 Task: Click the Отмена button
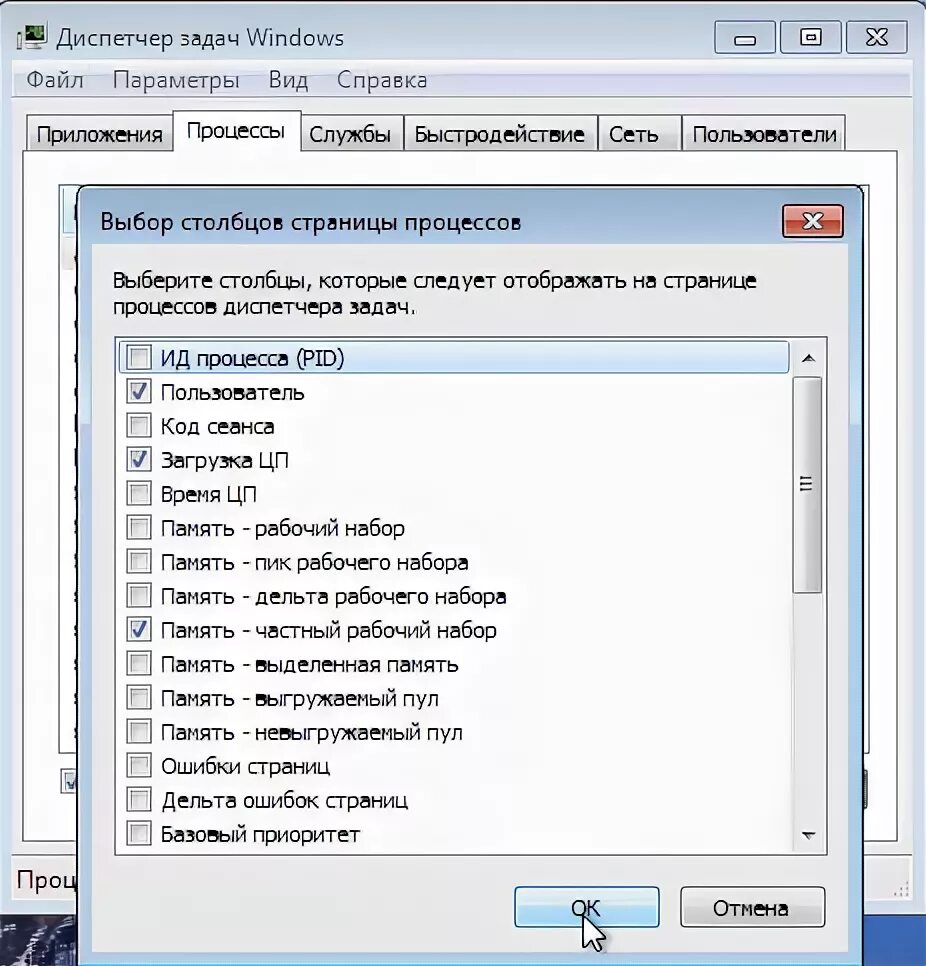[752, 907]
